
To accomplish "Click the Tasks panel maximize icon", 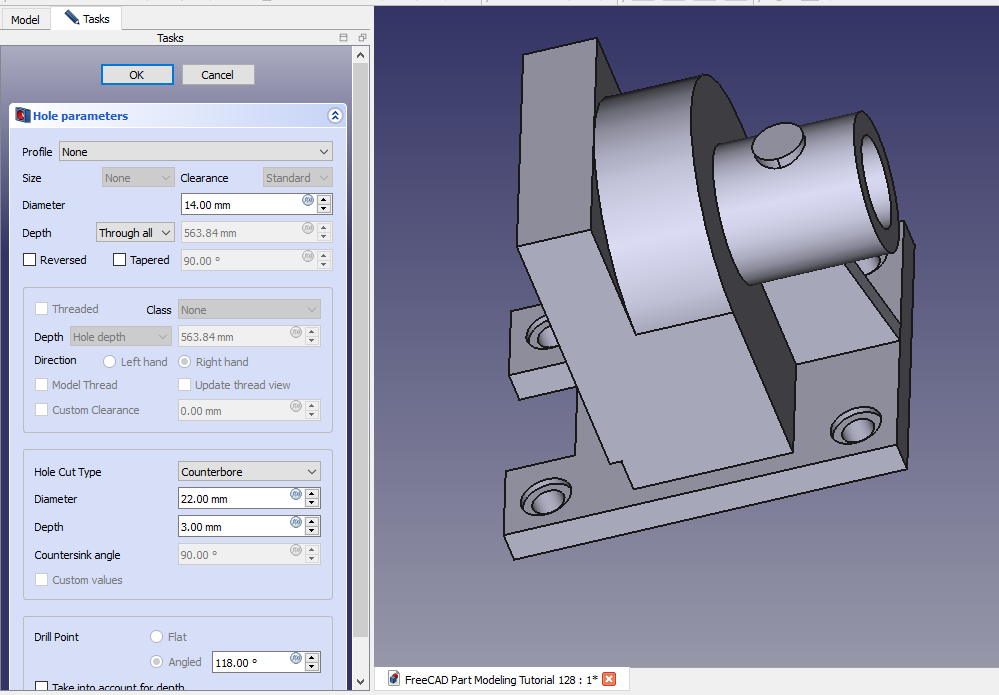I will pos(344,38).
